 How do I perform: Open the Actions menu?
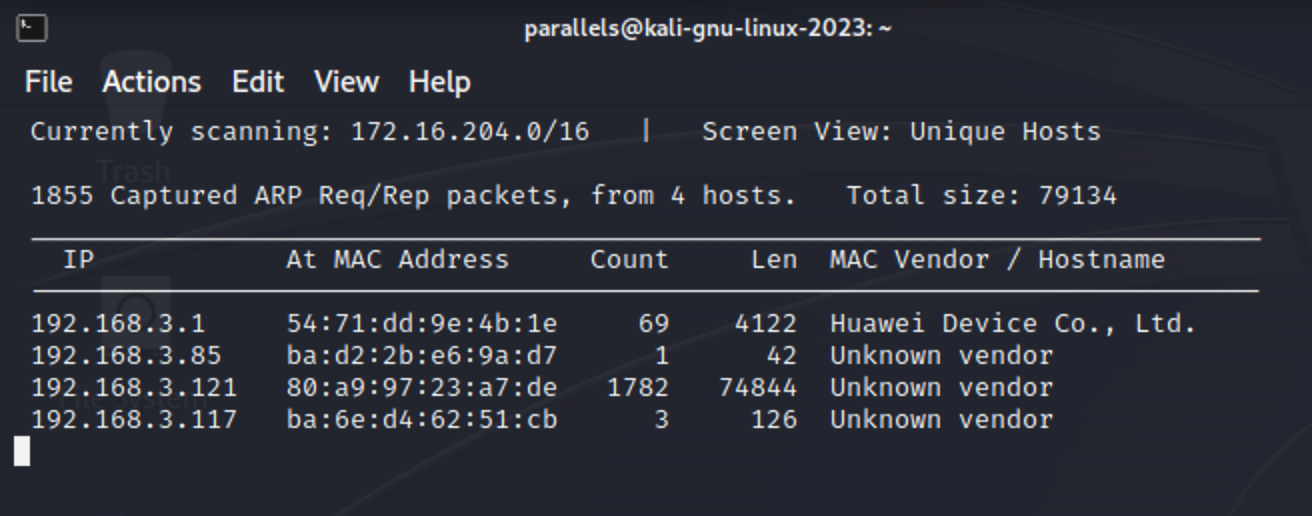[x=151, y=82]
